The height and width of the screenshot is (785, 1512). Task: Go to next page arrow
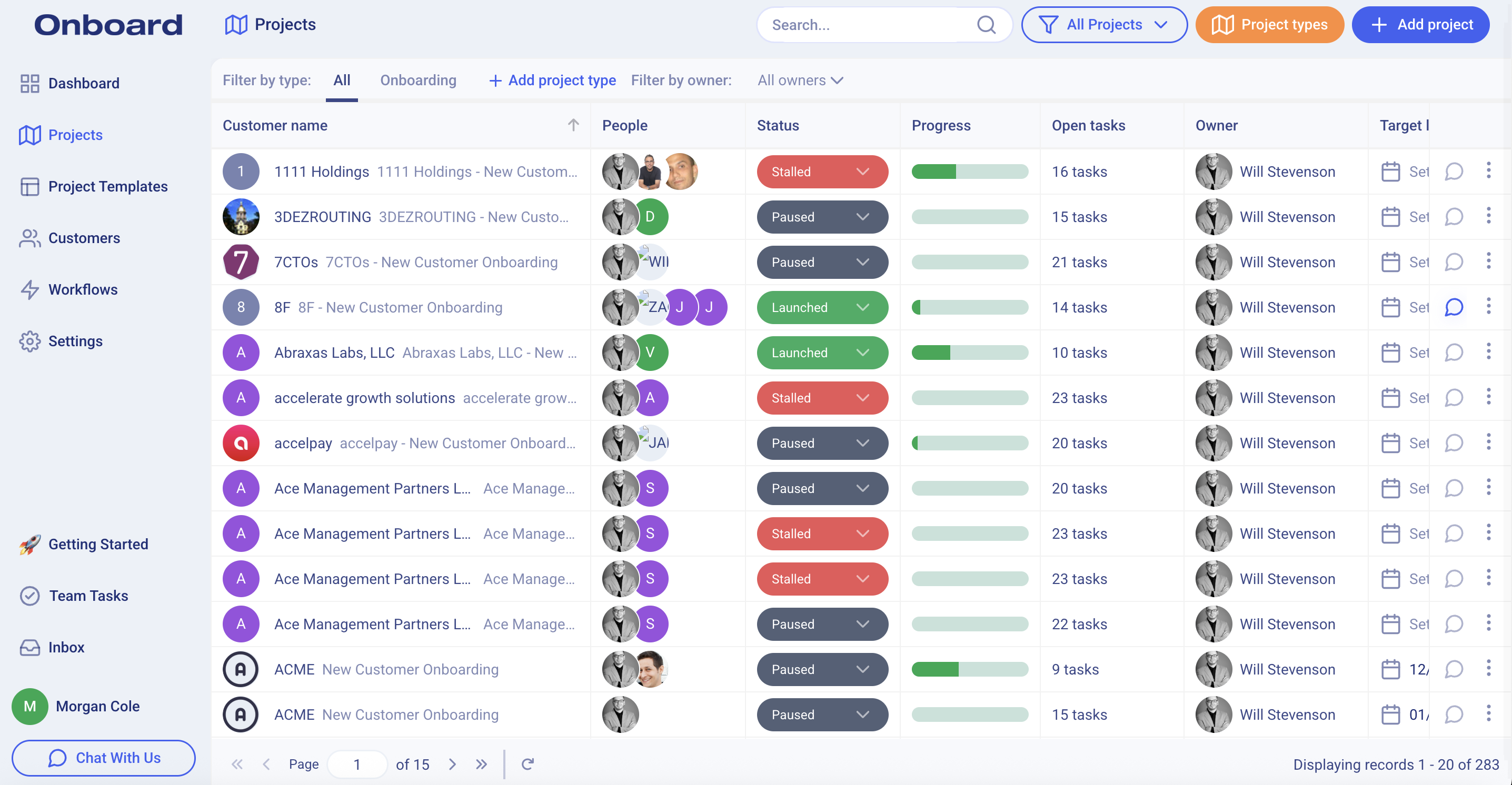click(x=452, y=763)
